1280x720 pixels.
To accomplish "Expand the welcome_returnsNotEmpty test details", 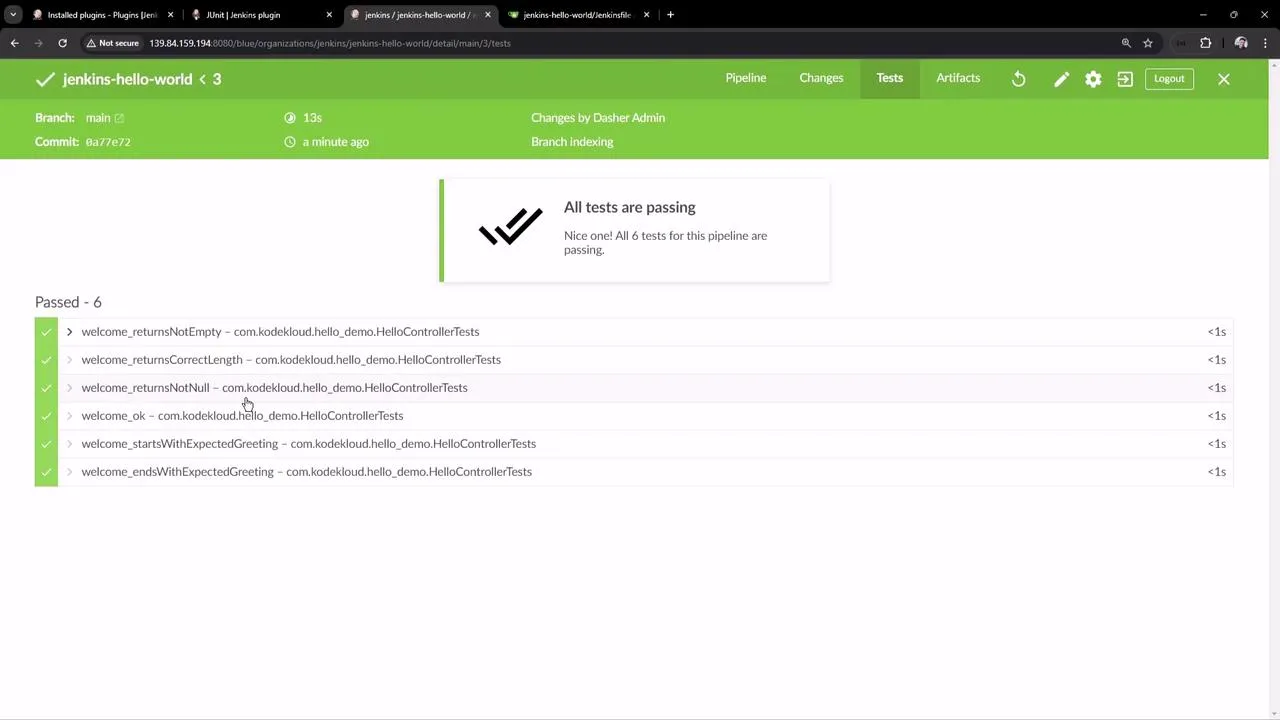I will (69, 331).
